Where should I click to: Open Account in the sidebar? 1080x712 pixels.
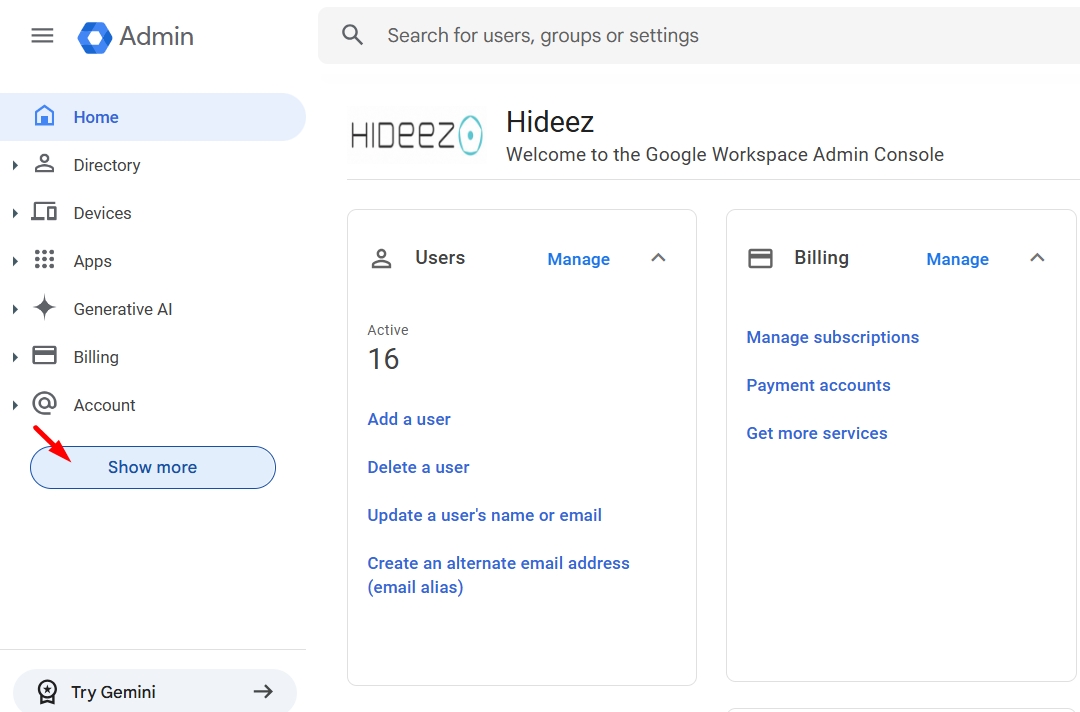coord(105,406)
